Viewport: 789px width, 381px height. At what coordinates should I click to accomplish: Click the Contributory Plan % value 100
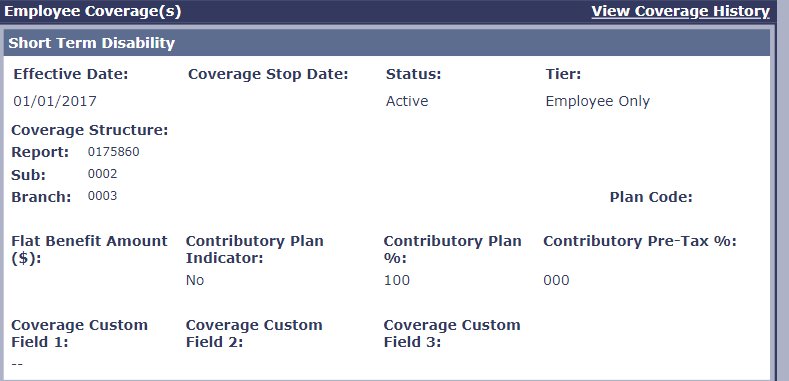397,280
